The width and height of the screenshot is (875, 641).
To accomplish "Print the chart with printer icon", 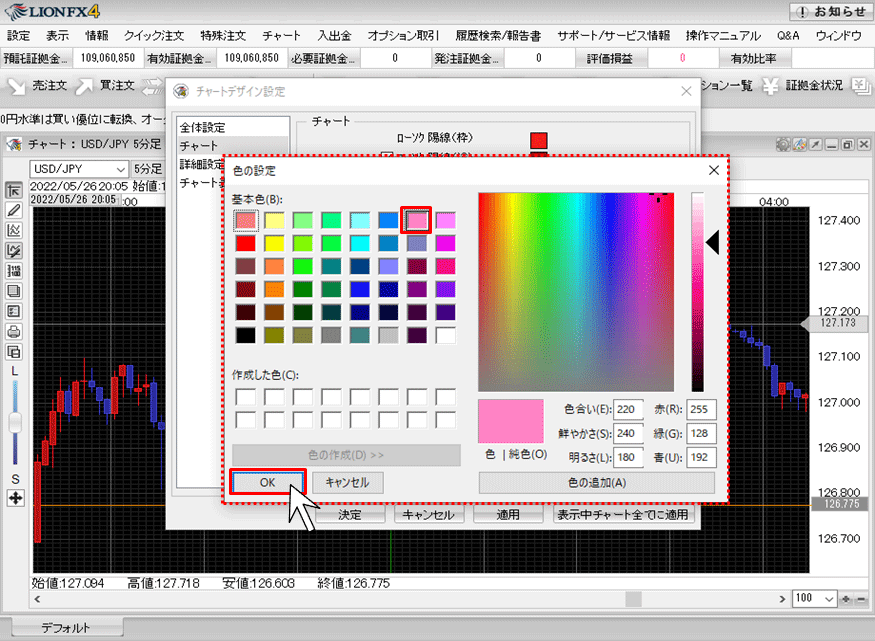I will 14,331.
